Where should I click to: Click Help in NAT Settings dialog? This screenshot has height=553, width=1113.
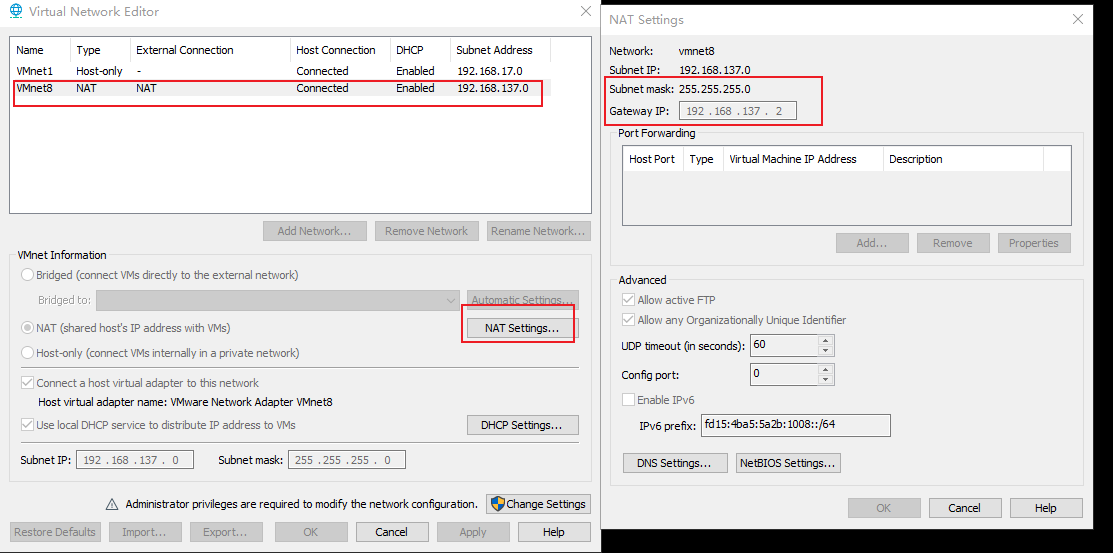[1046, 508]
